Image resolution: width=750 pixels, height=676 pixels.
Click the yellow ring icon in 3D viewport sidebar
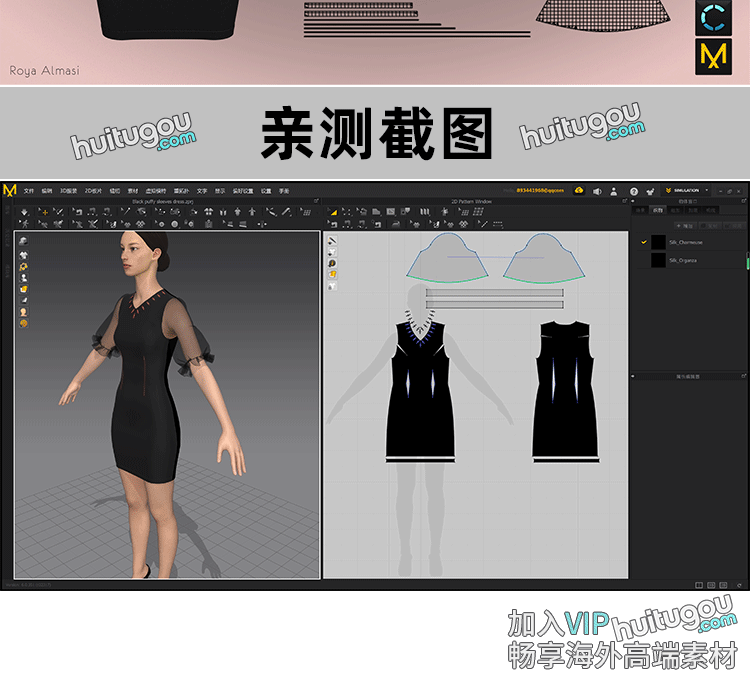coord(23,266)
